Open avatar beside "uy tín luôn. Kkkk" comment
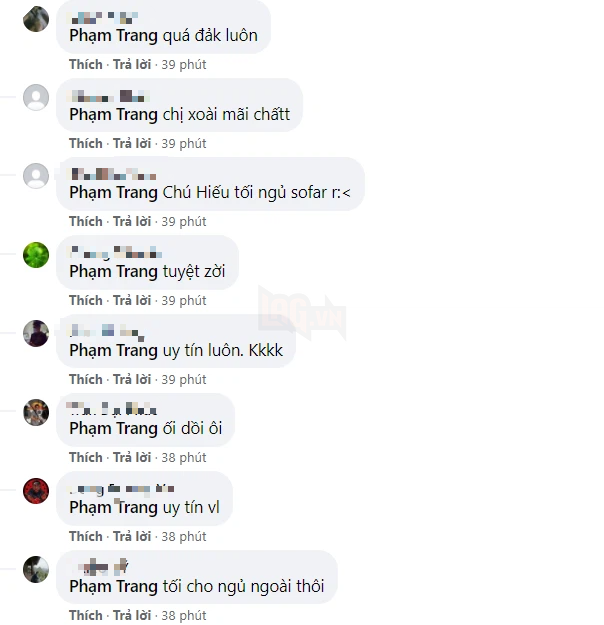The height and width of the screenshot is (625, 604). [36, 333]
